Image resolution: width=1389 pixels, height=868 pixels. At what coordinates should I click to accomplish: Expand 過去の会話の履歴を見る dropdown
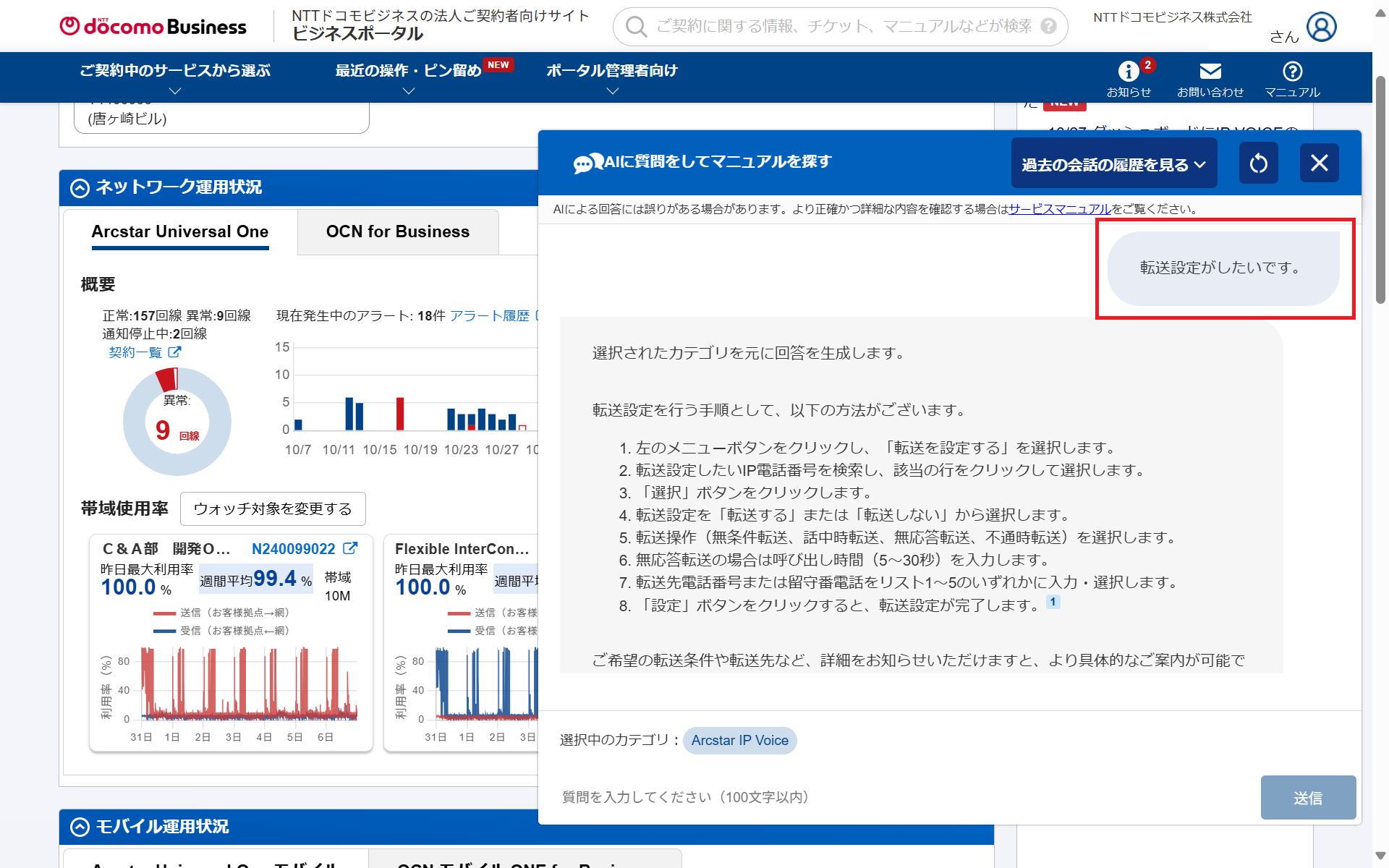(x=1113, y=164)
